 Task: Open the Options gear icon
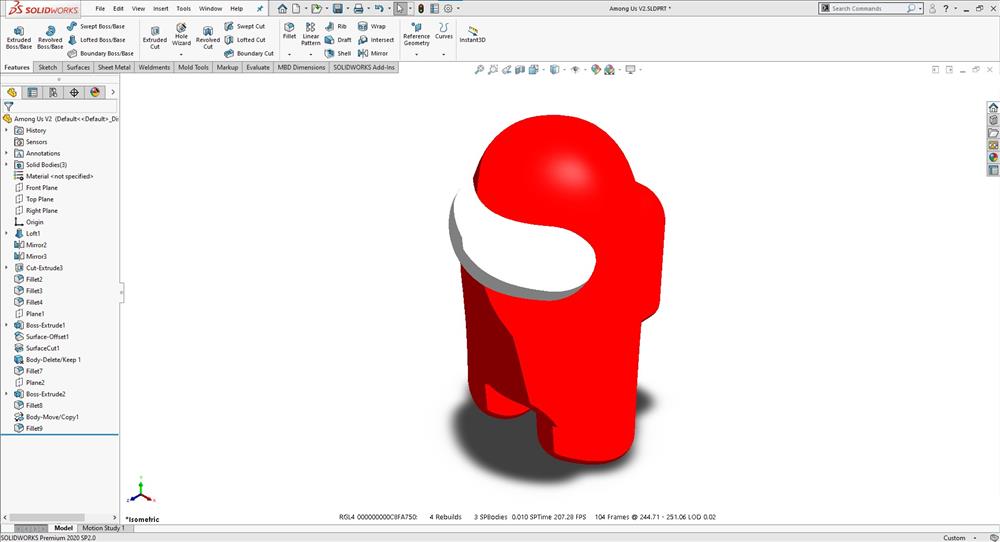click(x=448, y=8)
